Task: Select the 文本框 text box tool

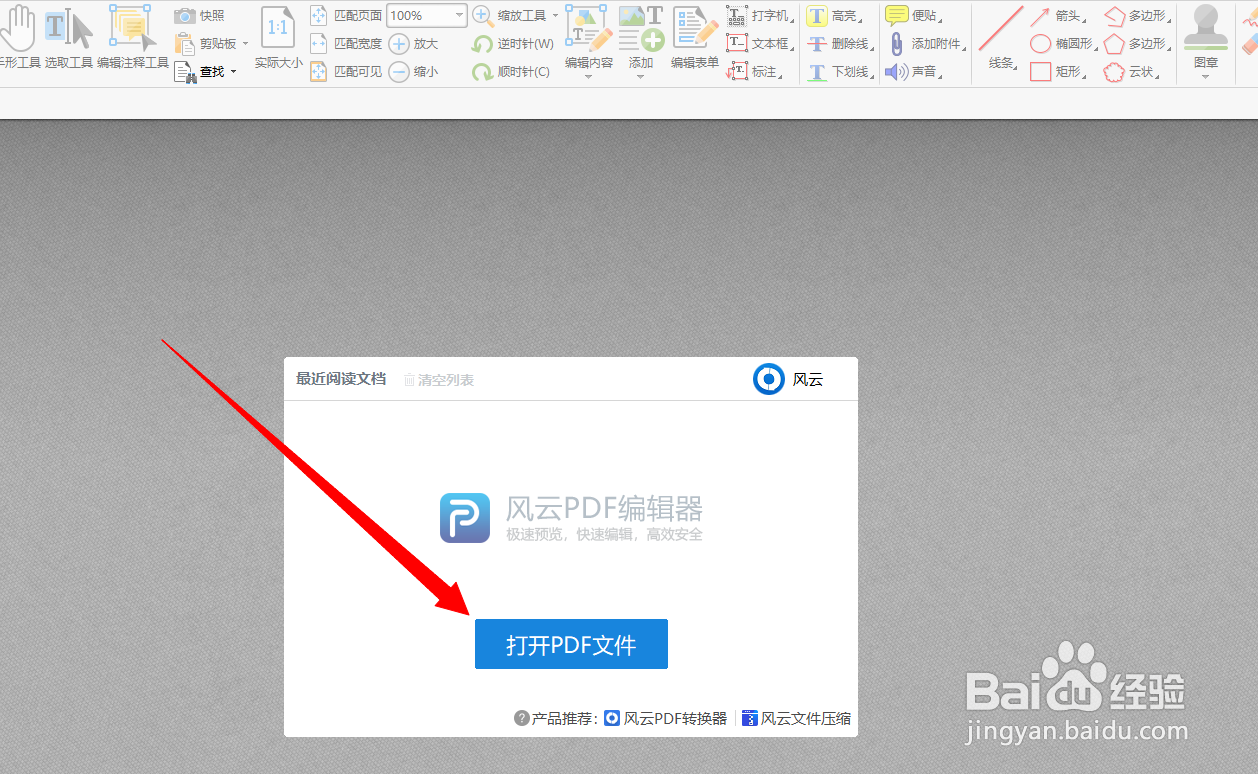Action: click(760, 43)
